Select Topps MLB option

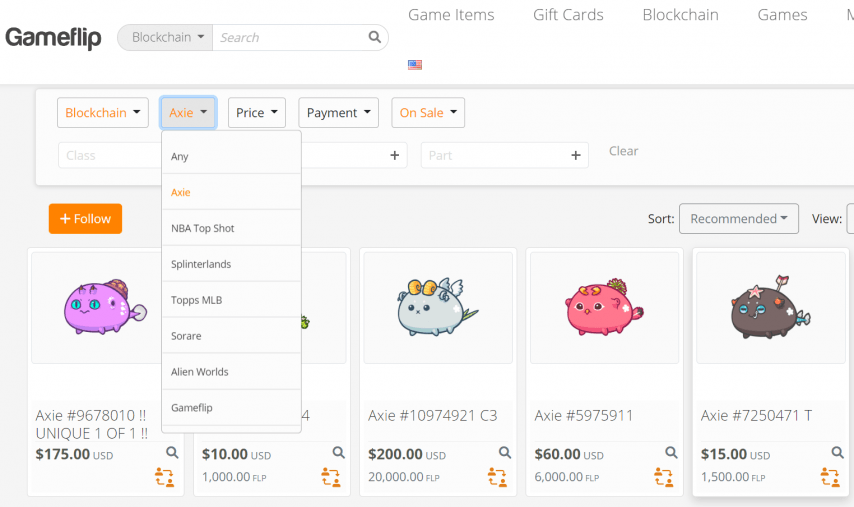(x=231, y=300)
